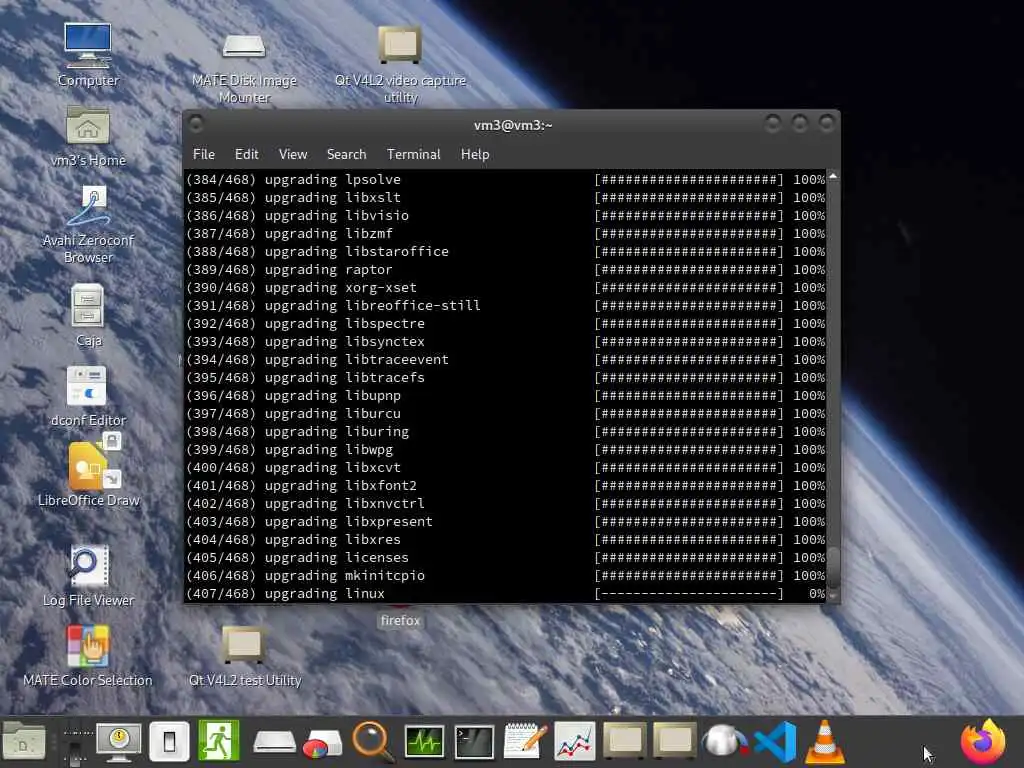Open Firefox from the bottom dock

983,742
